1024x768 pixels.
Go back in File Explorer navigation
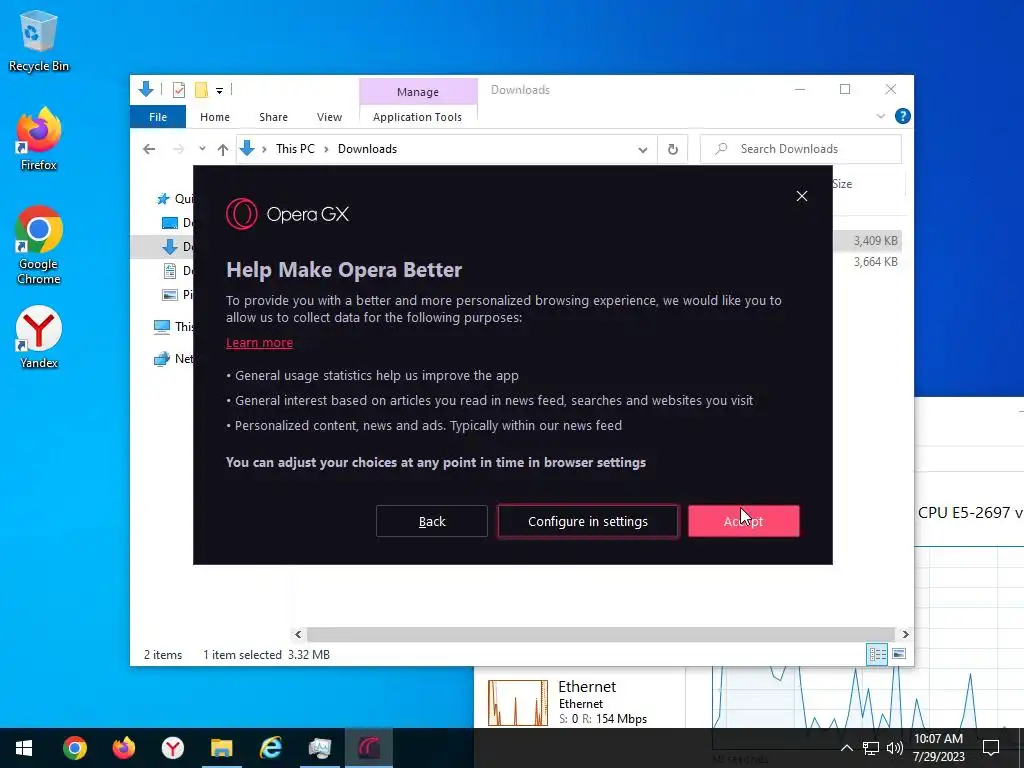tap(149, 150)
